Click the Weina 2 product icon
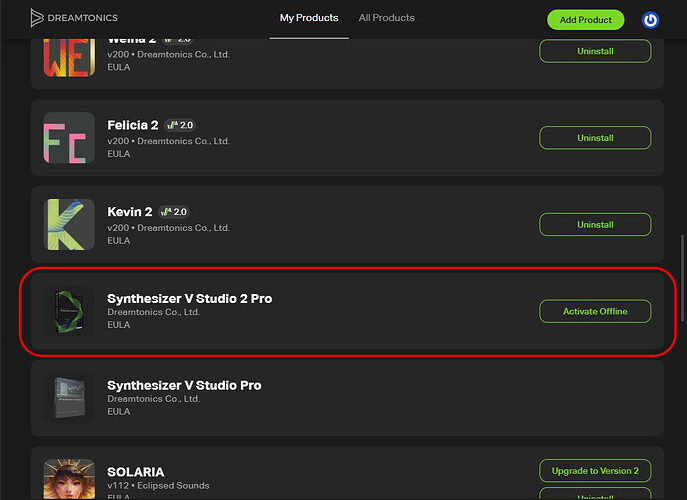The width and height of the screenshot is (687, 500). click(x=69, y=58)
